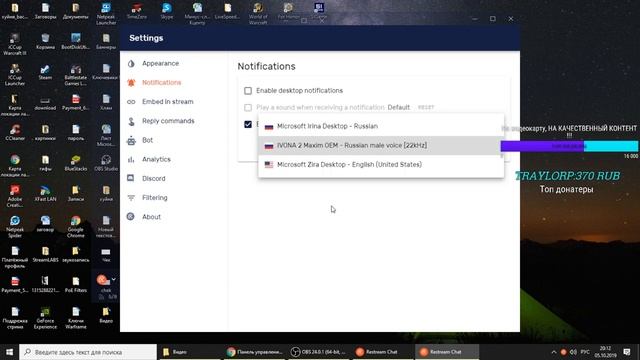640x360 pixels.
Task: Open the ICCup Launcher desktop shortcut
Action: click(15, 74)
